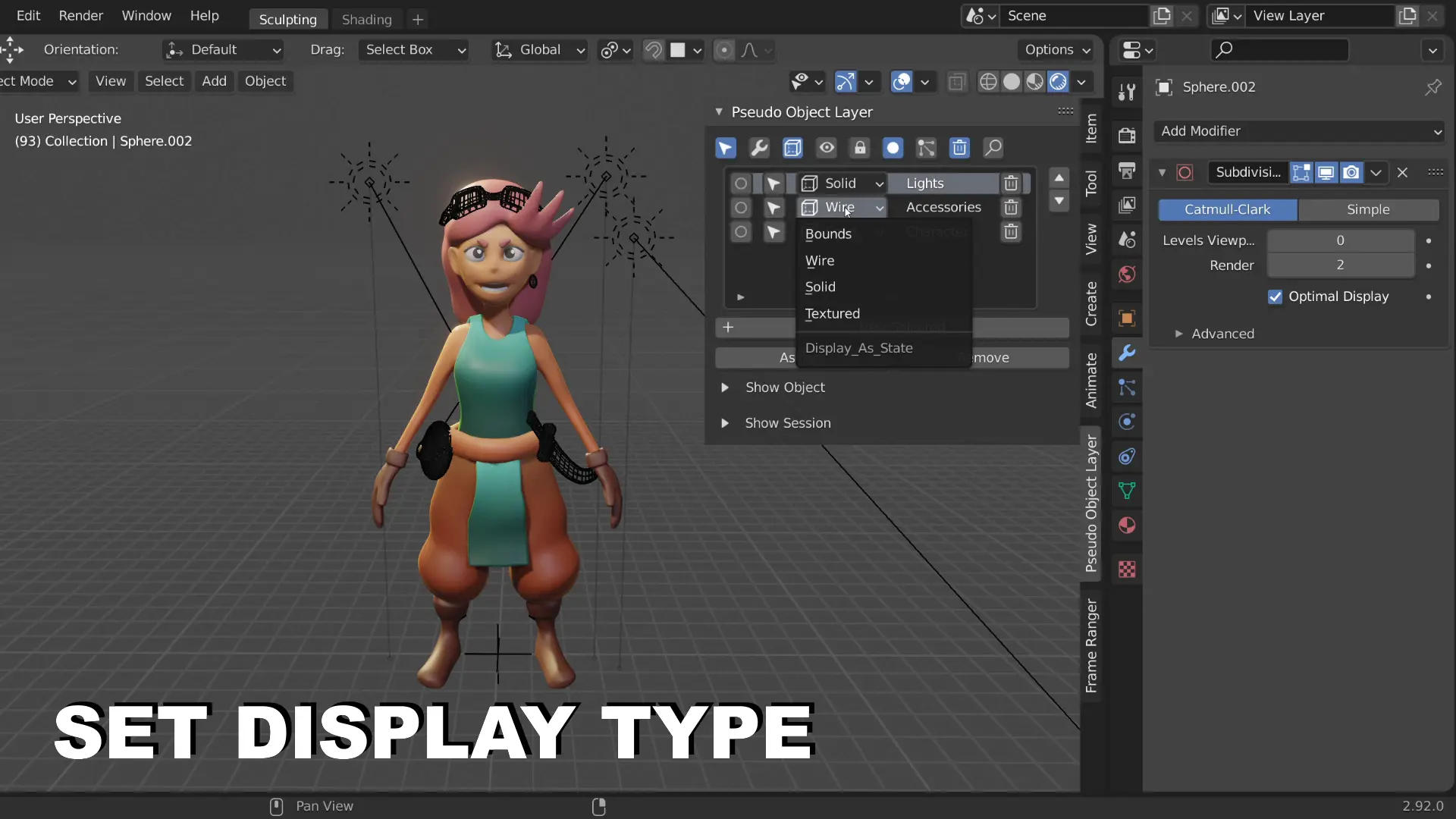Click the properties search input field
The height and width of the screenshot is (819, 1456).
click(x=1280, y=50)
